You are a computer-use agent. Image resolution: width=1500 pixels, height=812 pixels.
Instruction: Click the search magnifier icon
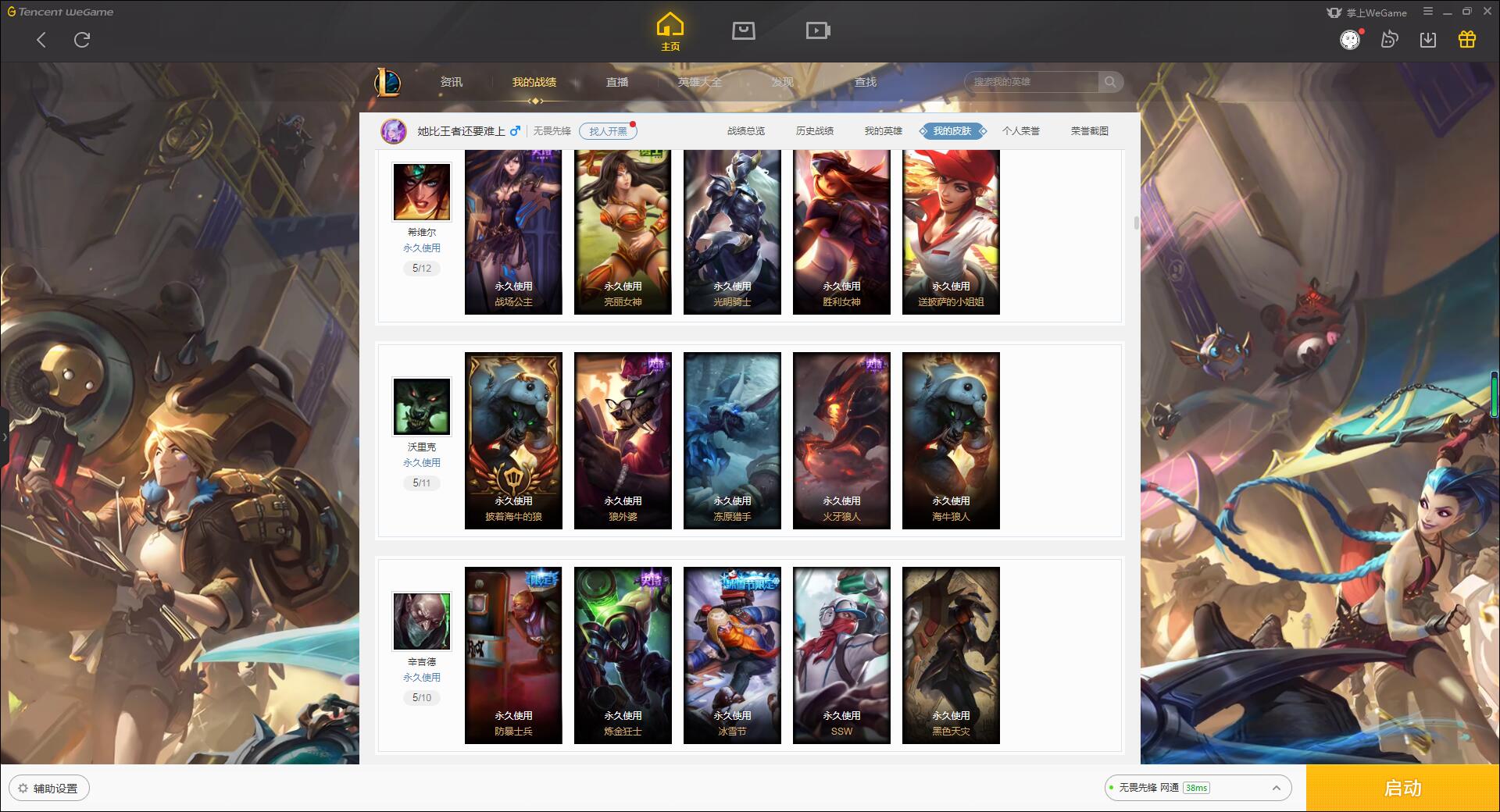[1110, 82]
